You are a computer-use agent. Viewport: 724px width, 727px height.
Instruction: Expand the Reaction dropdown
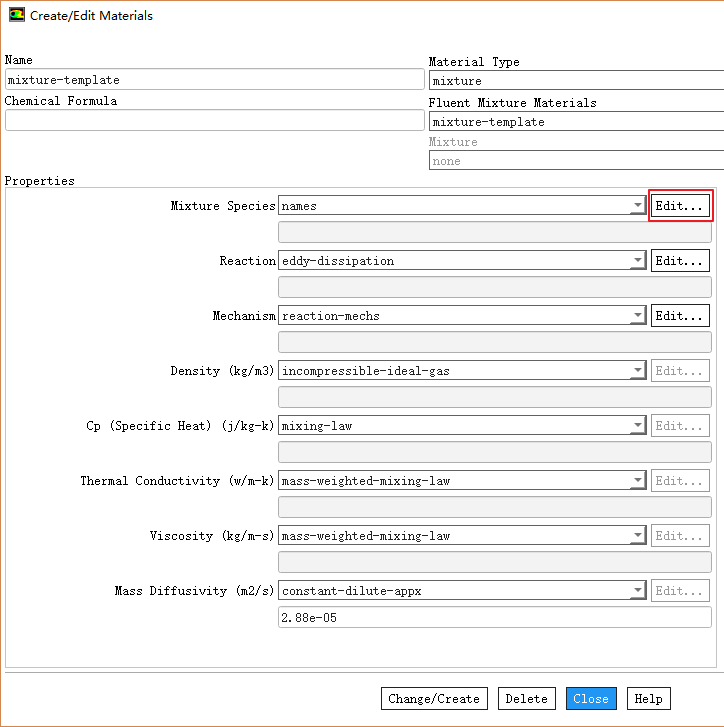(x=637, y=261)
